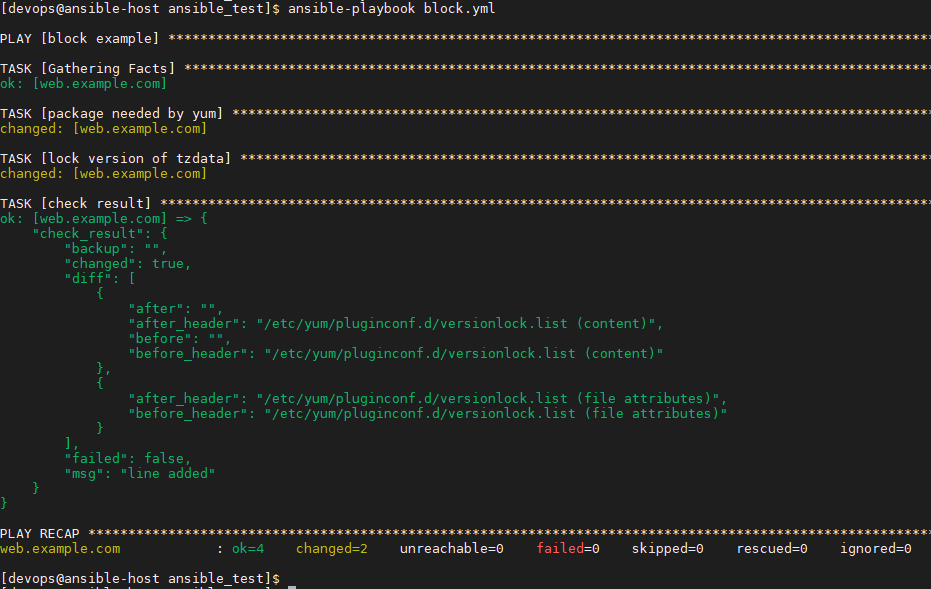This screenshot has height=589, width=931.
Task: Click 'changed: [web.example.com]' under lock version of tzdata
Action: (103, 174)
